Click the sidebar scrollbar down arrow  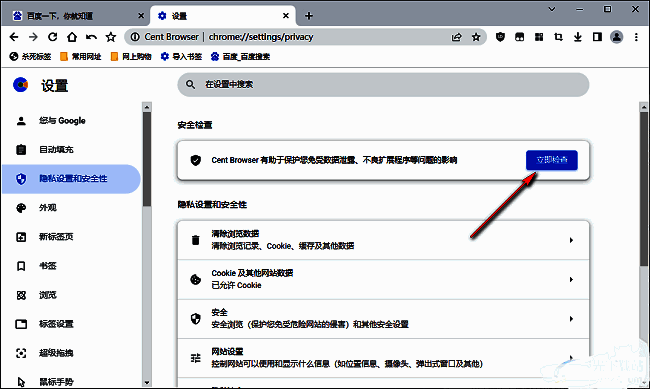pos(147,382)
